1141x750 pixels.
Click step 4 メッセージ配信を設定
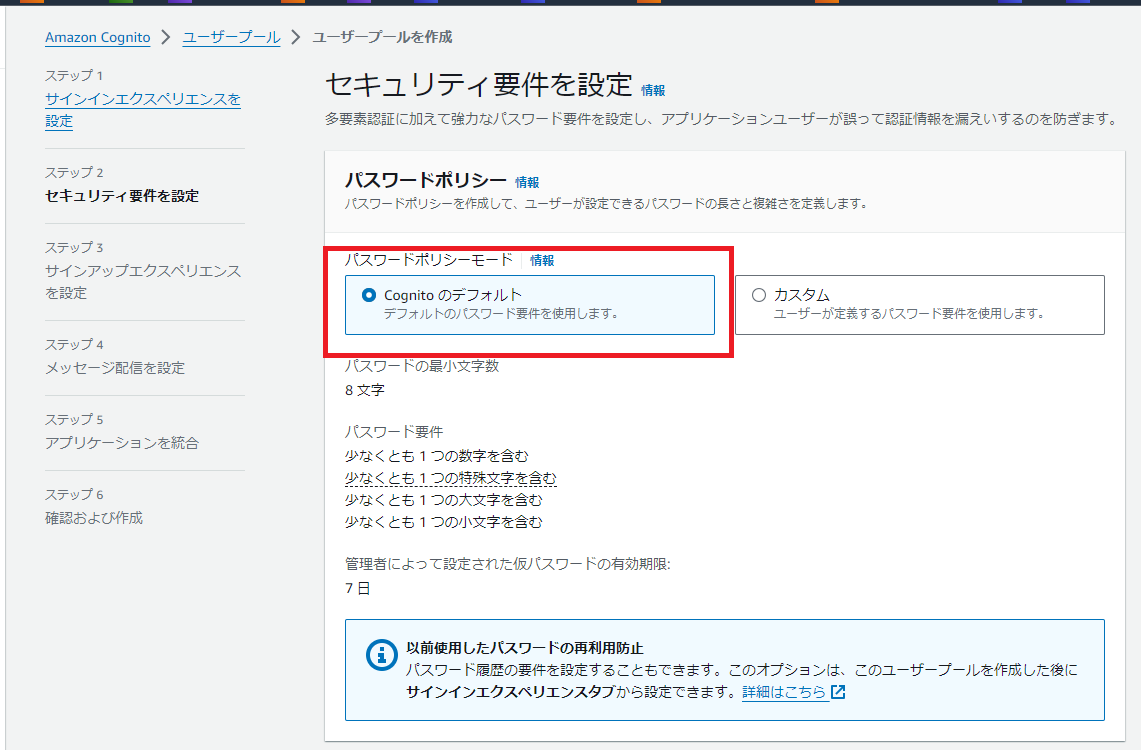(x=115, y=368)
